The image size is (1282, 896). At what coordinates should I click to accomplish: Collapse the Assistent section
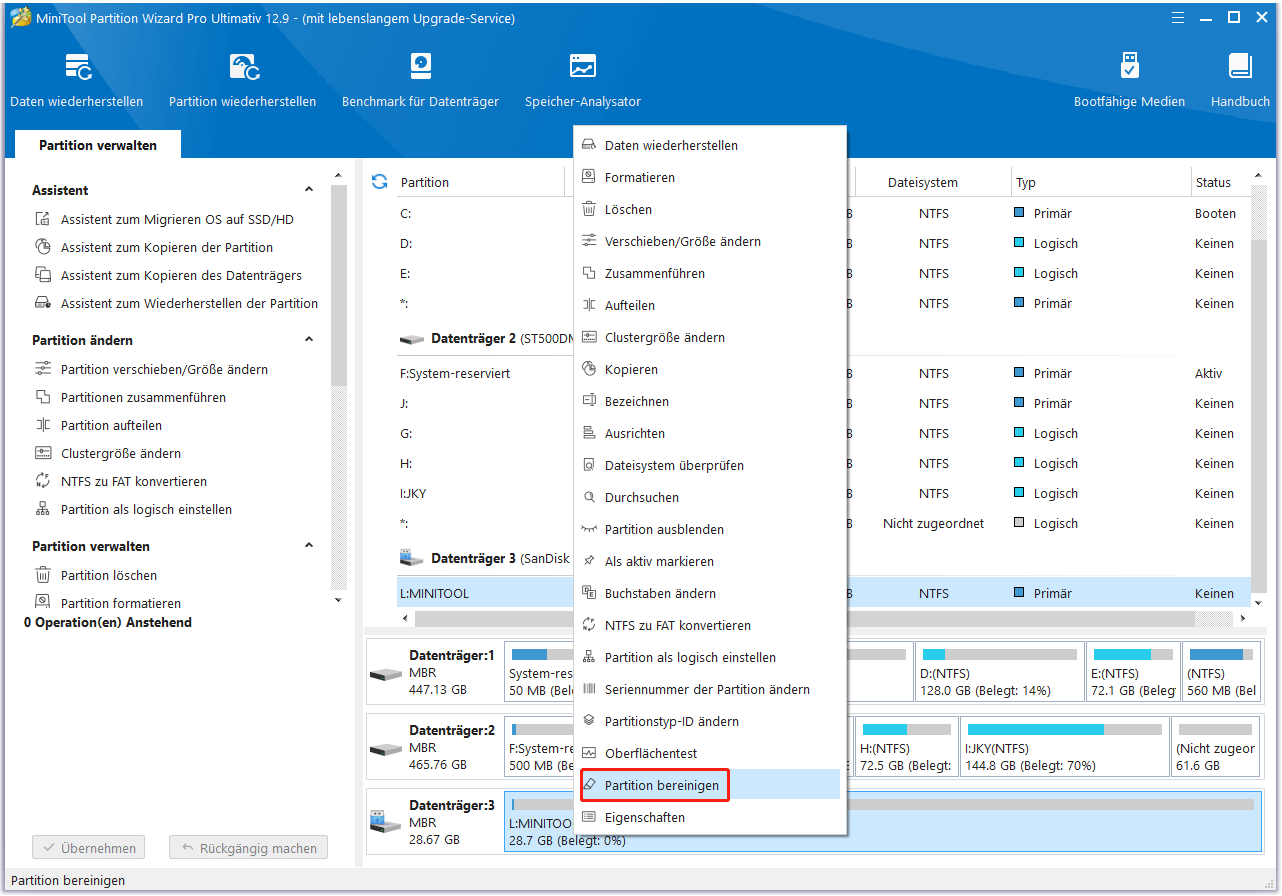click(x=309, y=190)
